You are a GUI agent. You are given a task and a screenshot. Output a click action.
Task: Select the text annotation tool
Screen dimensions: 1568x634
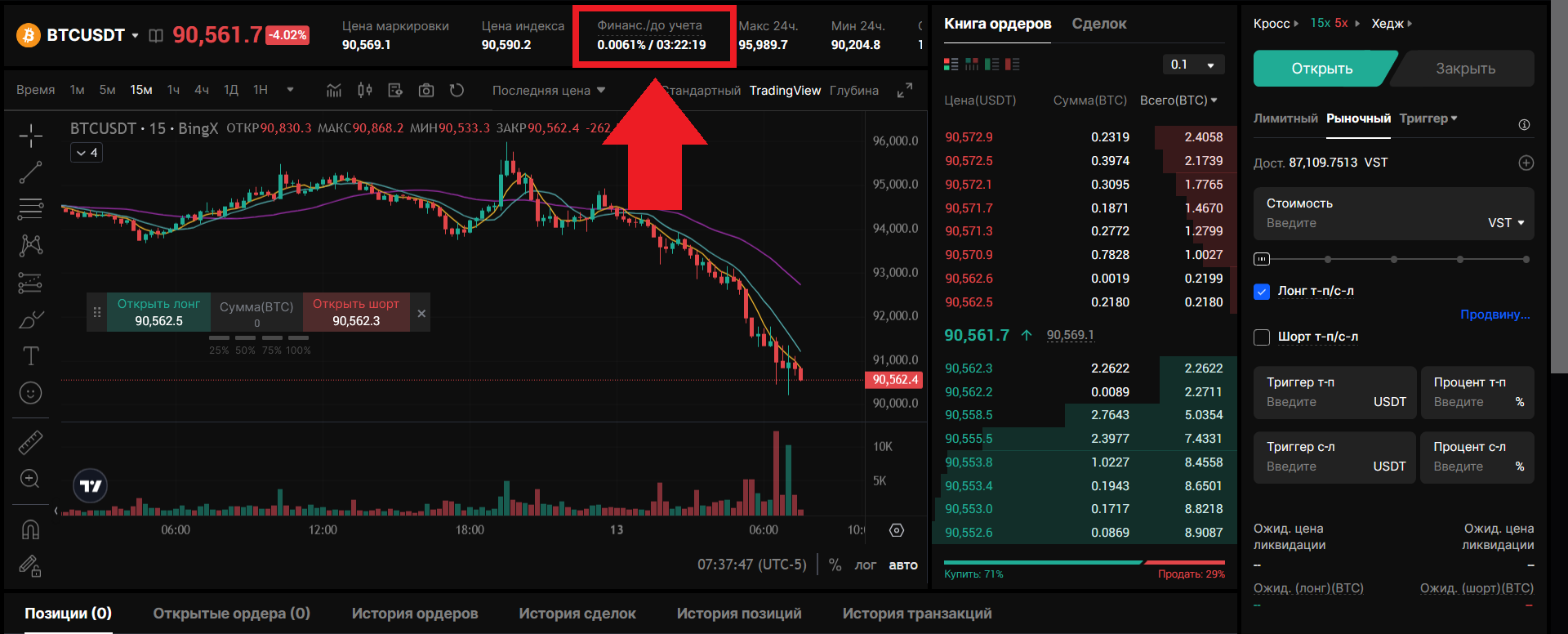pyautogui.click(x=30, y=356)
